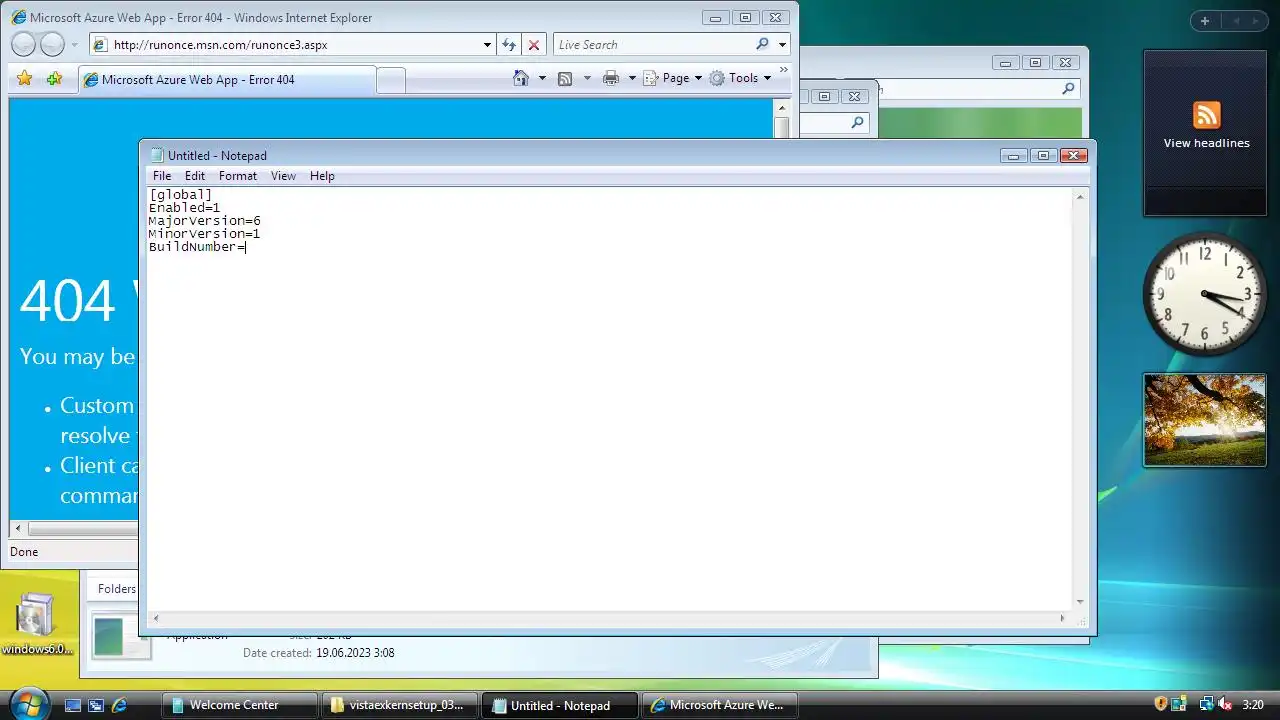
Task: Click the Notepad title bar icon
Action: [x=157, y=155]
